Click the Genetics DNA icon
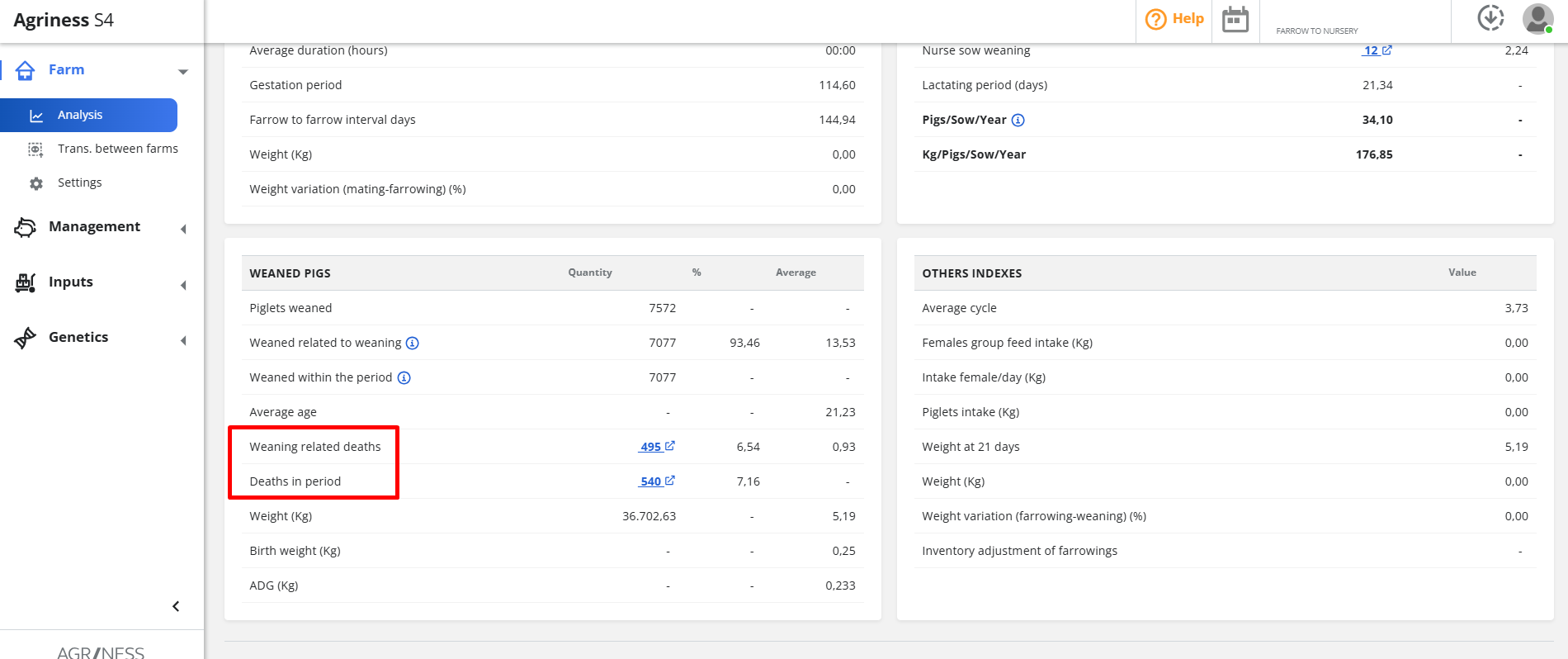Screen dimensions: 1568x659 26,338
